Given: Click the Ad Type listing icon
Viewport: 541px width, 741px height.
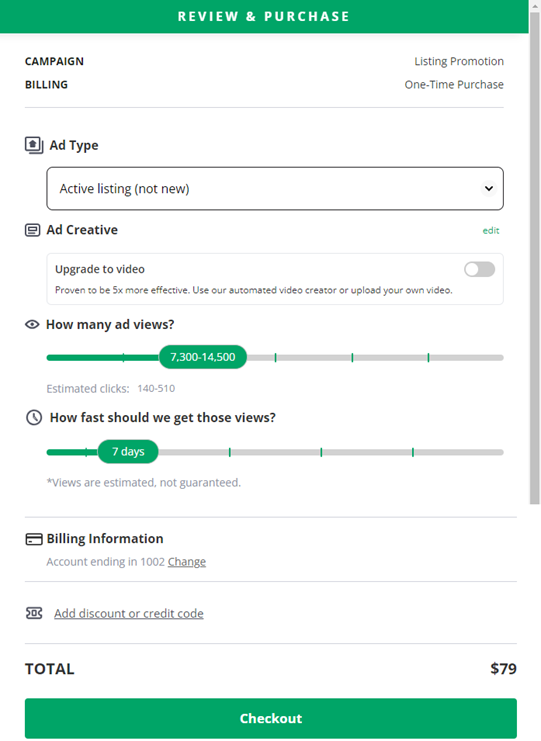Looking at the screenshot, I should pos(34,145).
